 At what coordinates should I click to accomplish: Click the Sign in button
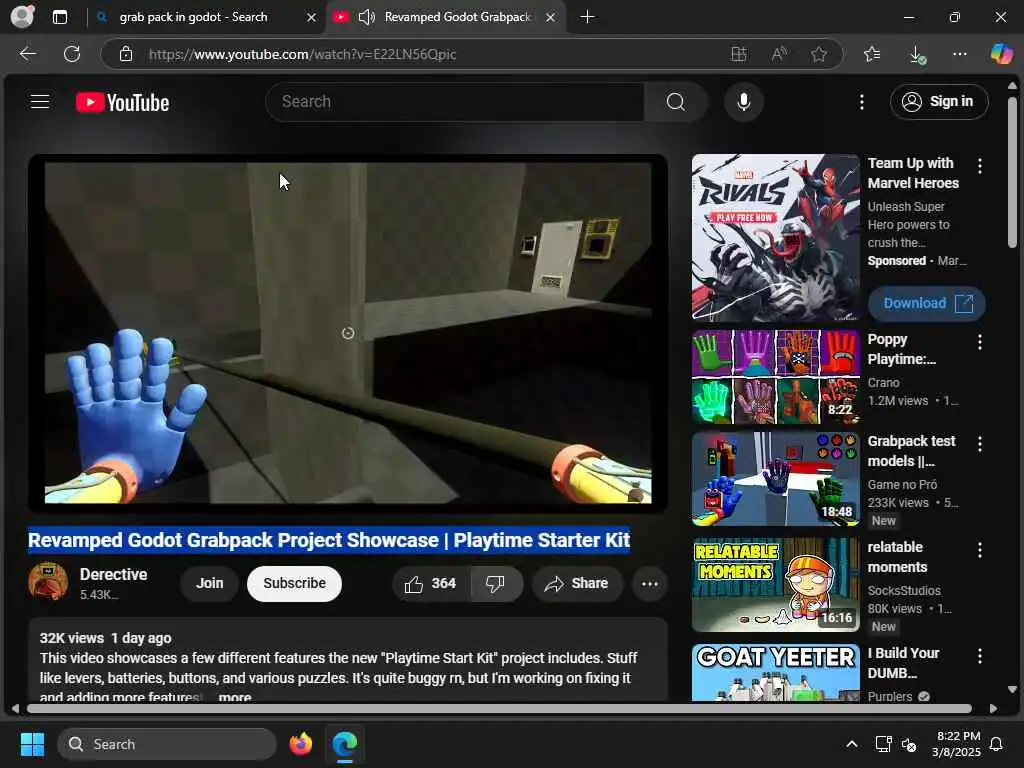(x=939, y=102)
